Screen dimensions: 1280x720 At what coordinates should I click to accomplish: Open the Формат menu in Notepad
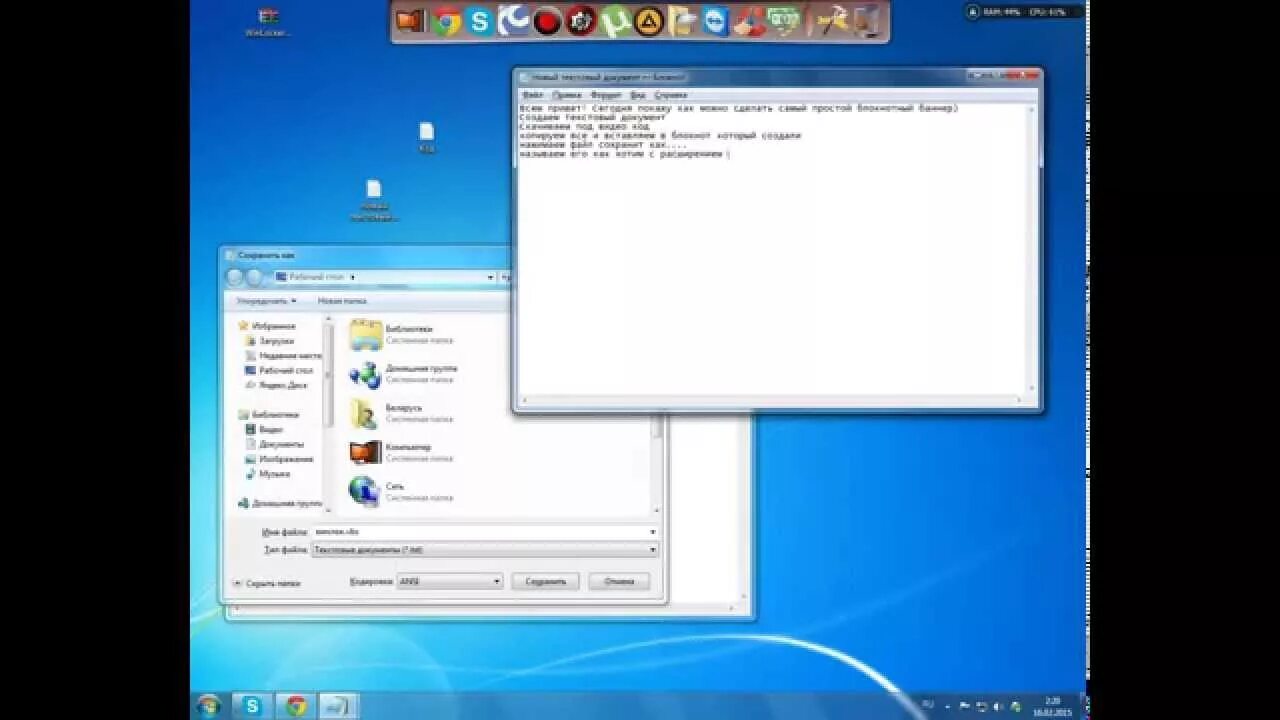tap(606, 95)
